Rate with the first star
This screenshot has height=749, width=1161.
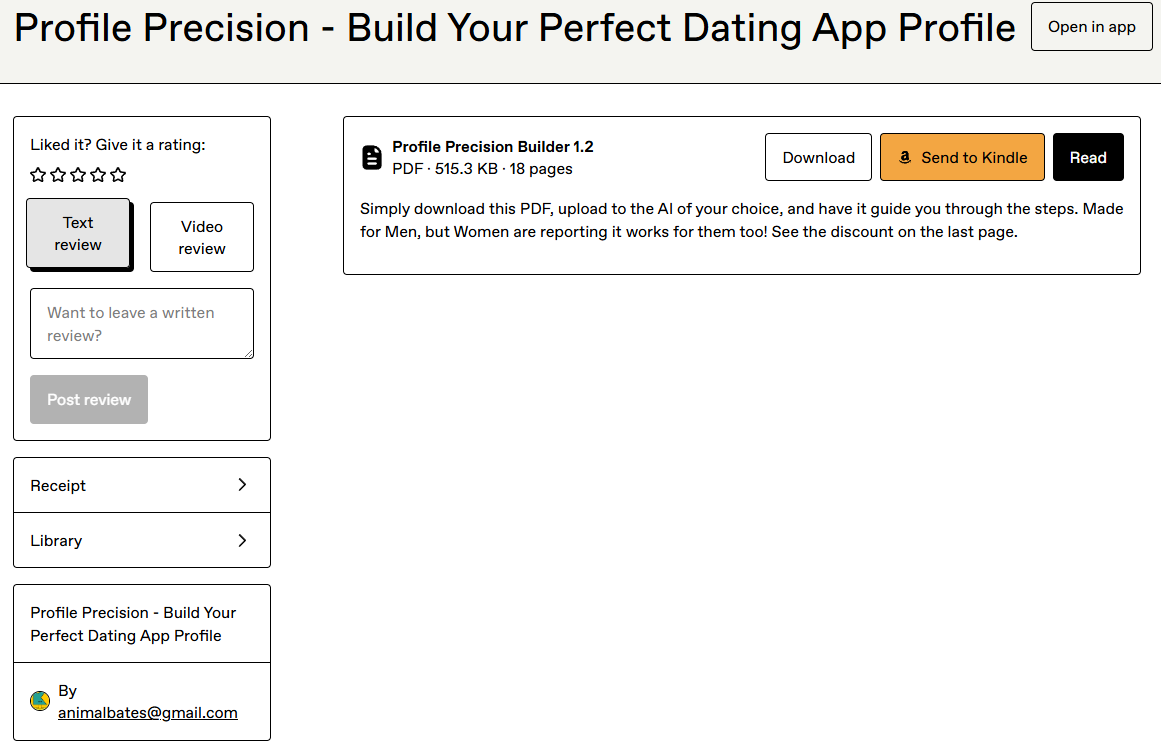pos(38,175)
